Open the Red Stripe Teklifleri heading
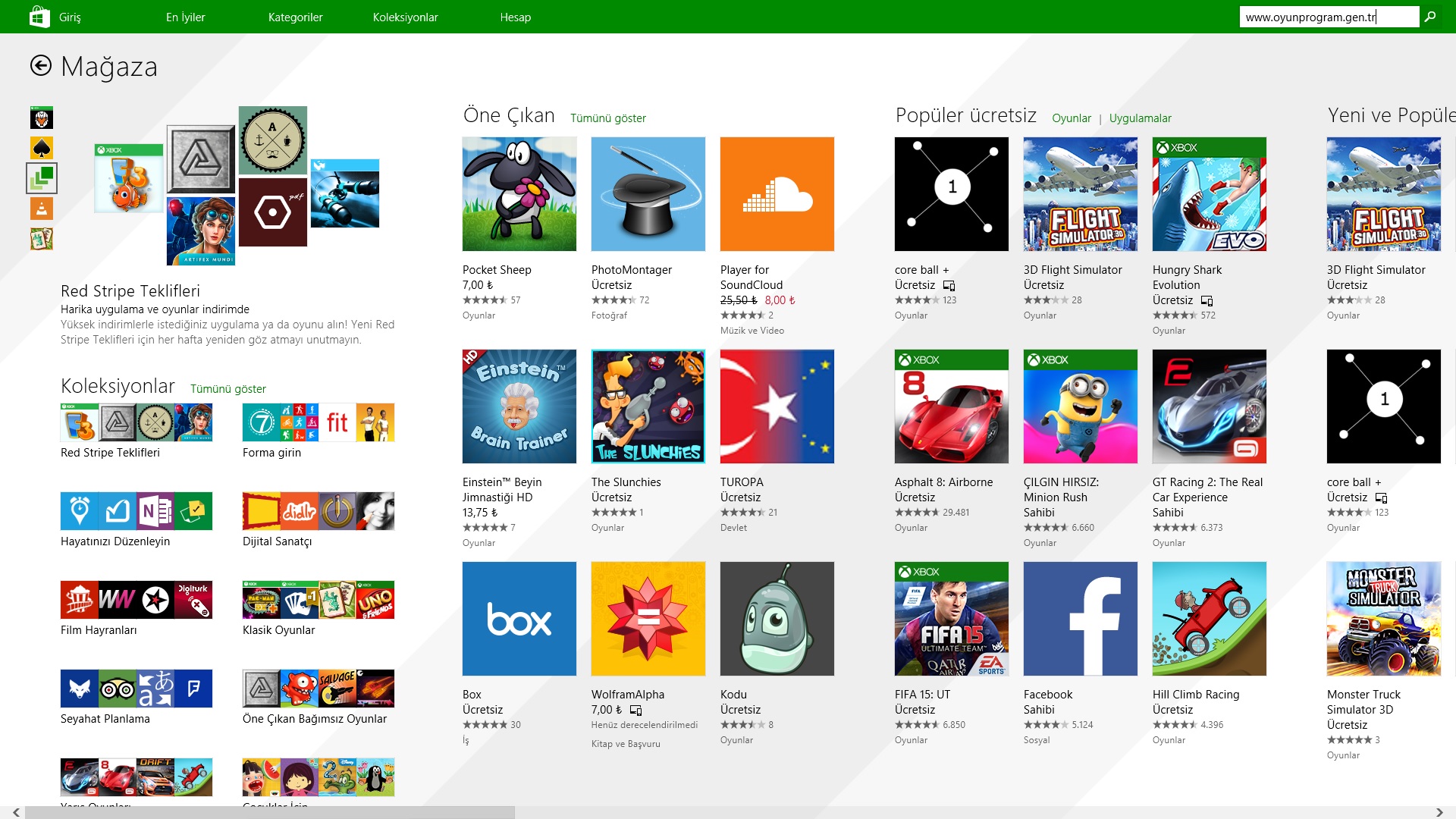Screen dimensions: 1456x819 (x=130, y=291)
